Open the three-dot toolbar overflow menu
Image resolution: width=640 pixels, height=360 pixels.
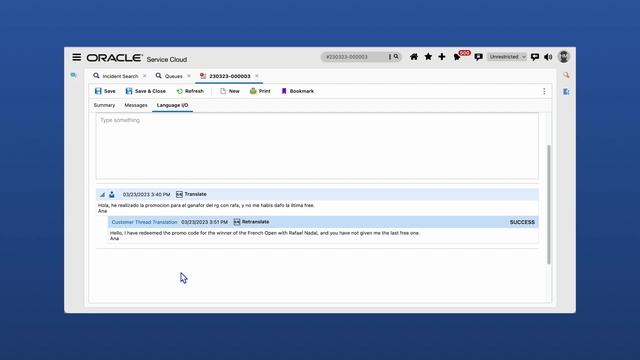click(x=544, y=91)
